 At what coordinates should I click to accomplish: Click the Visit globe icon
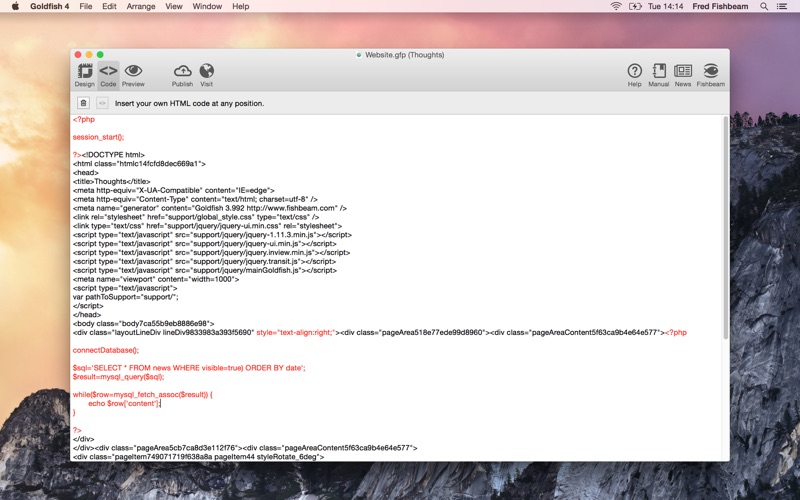[207, 72]
